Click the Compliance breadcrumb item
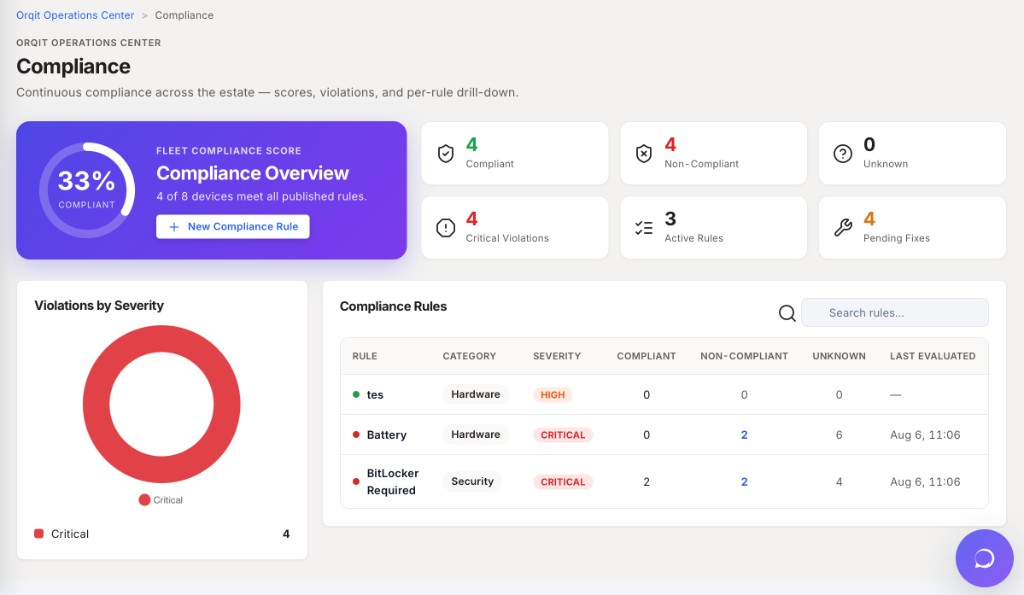This screenshot has width=1024, height=595. (184, 15)
